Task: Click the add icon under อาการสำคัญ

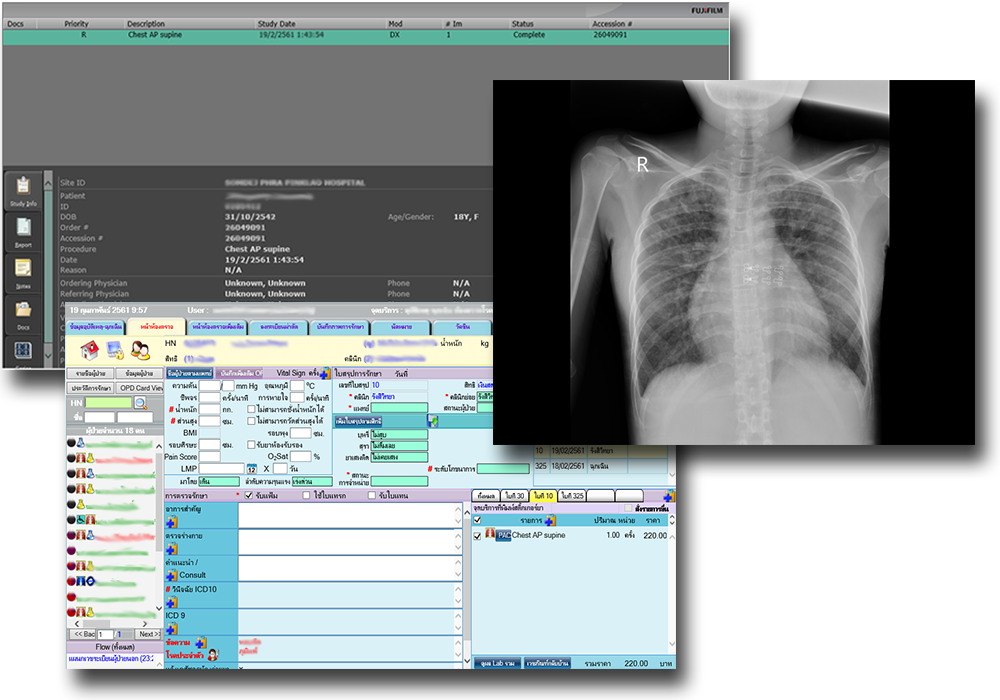Action: pos(172,523)
